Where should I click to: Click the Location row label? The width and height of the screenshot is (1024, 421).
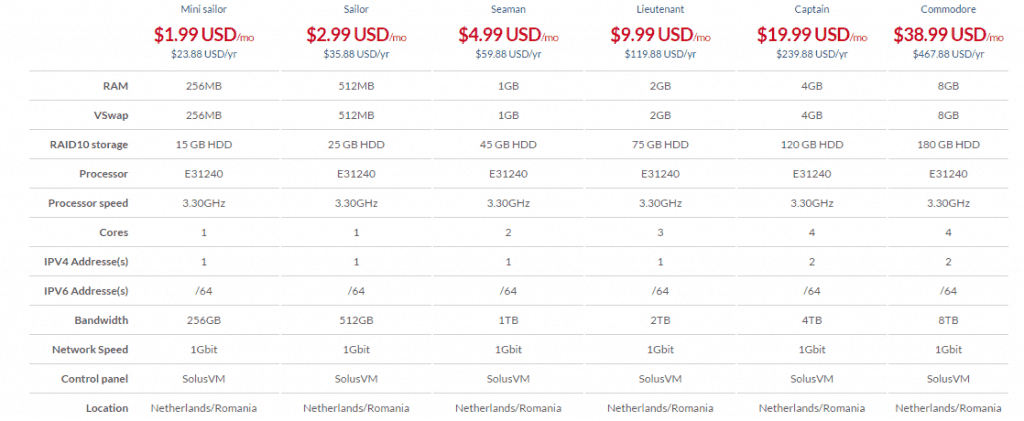[107, 408]
